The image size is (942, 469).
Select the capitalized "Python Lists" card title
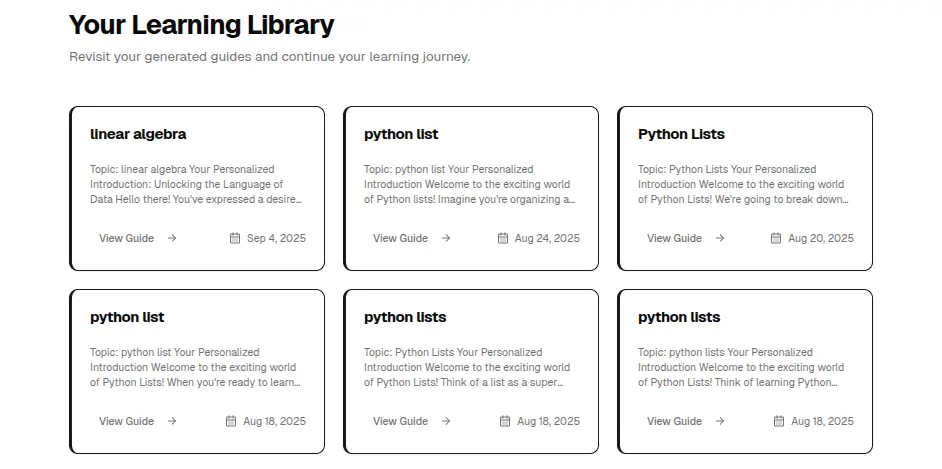pyautogui.click(x=681, y=134)
